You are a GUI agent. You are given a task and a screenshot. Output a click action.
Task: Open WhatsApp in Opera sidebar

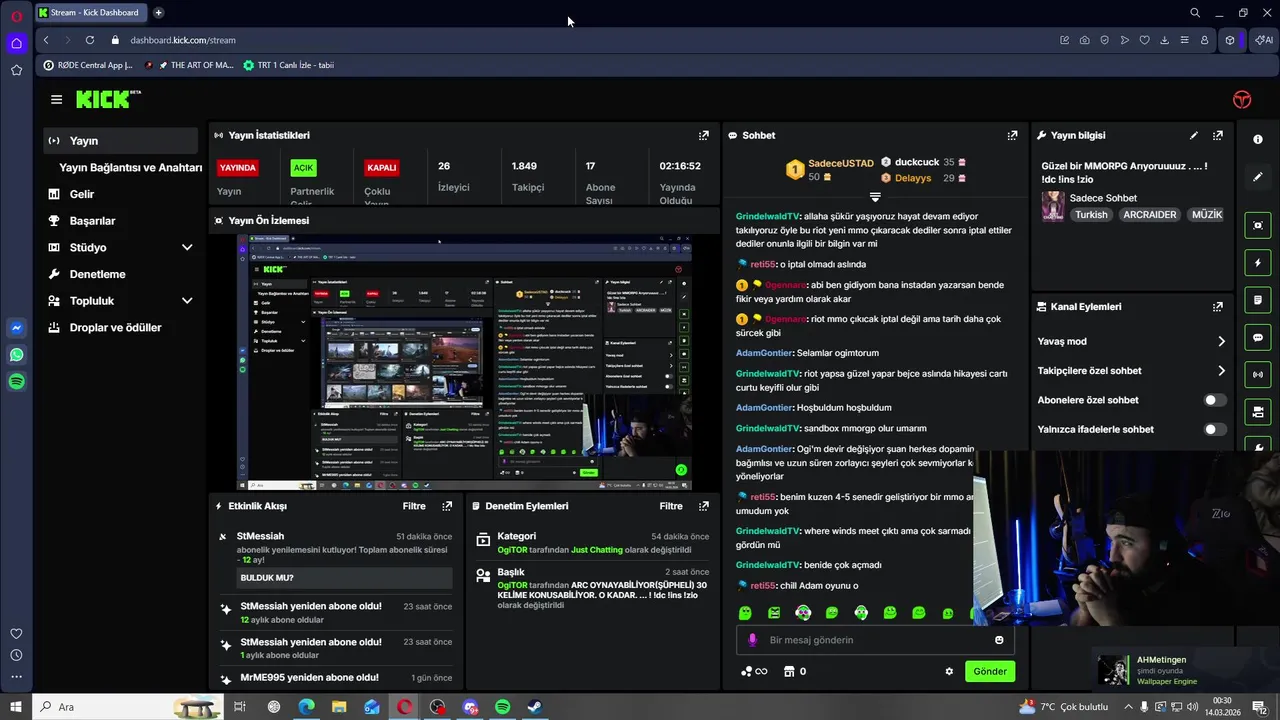click(16, 355)
